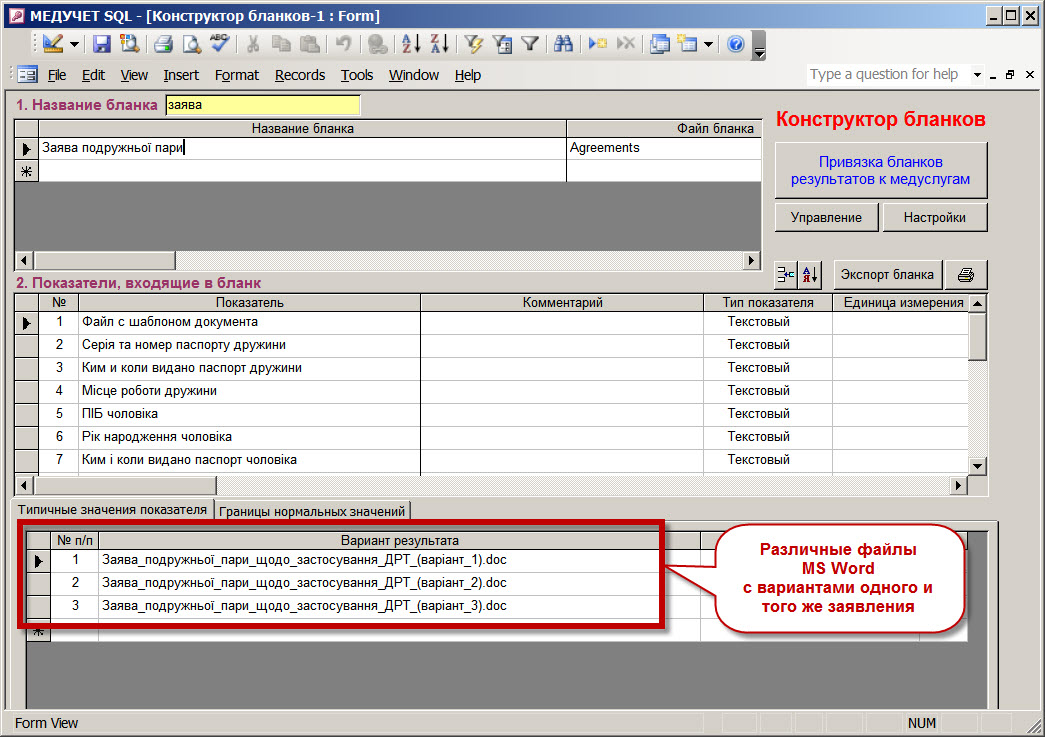1045x737 pixels.
Task: Open Print Preview from the toolbar
Action: click(x=189, y=44)
